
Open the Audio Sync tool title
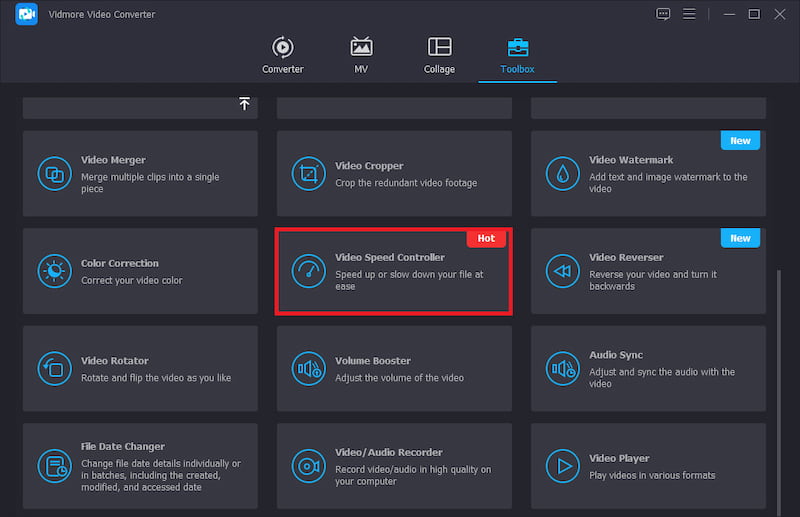(616, 355)
